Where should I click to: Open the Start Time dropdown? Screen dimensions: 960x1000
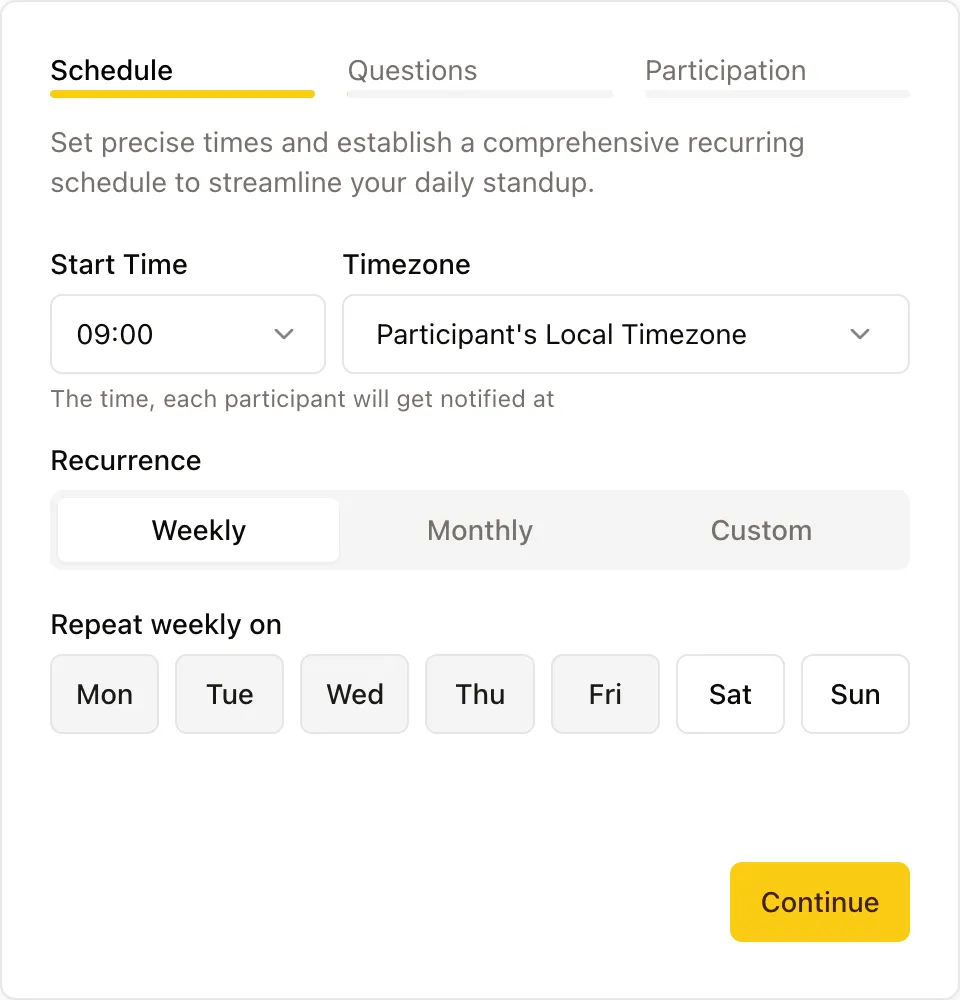click(187, 334)
